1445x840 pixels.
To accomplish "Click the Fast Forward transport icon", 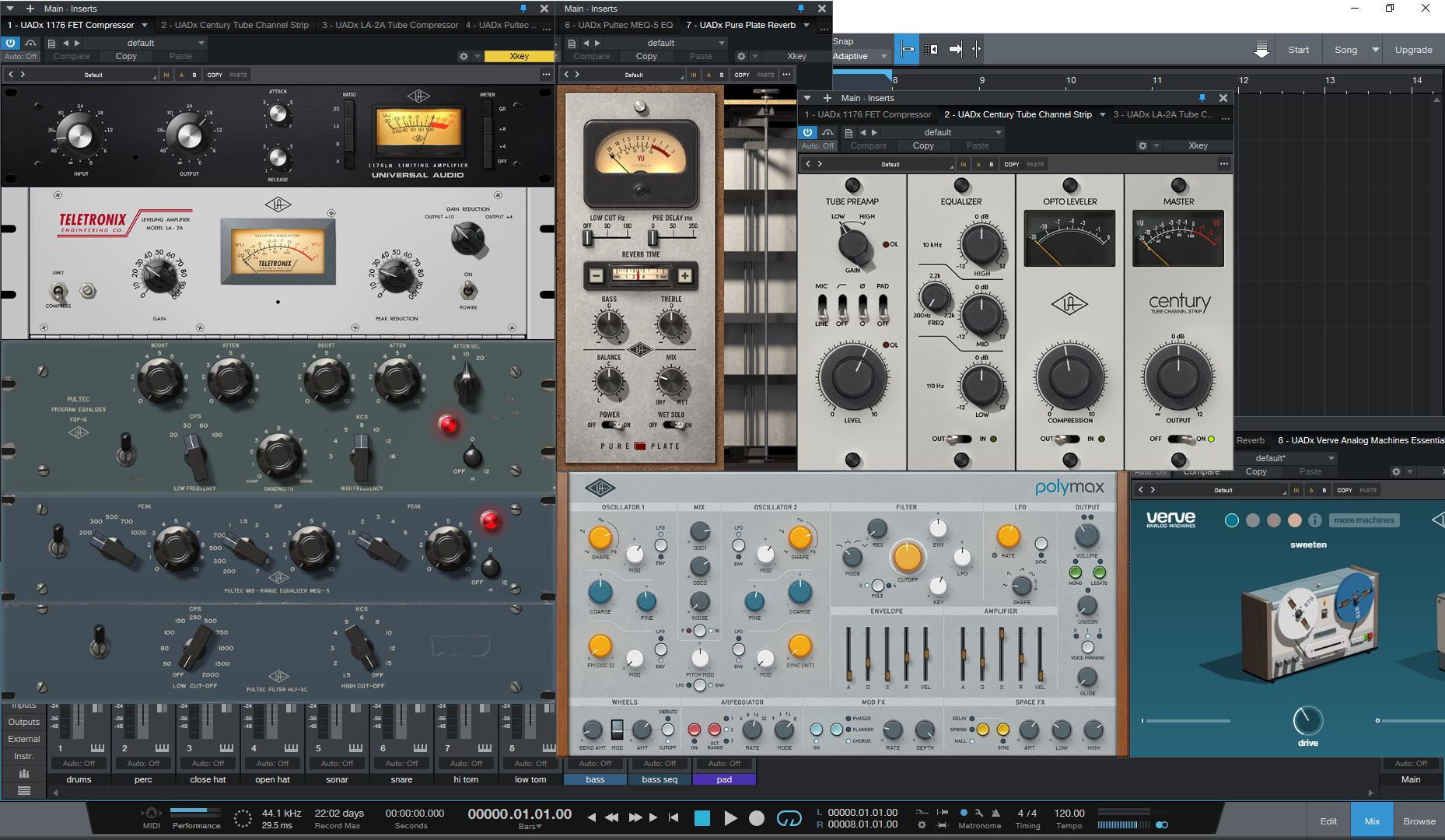I will coord(635,817).
